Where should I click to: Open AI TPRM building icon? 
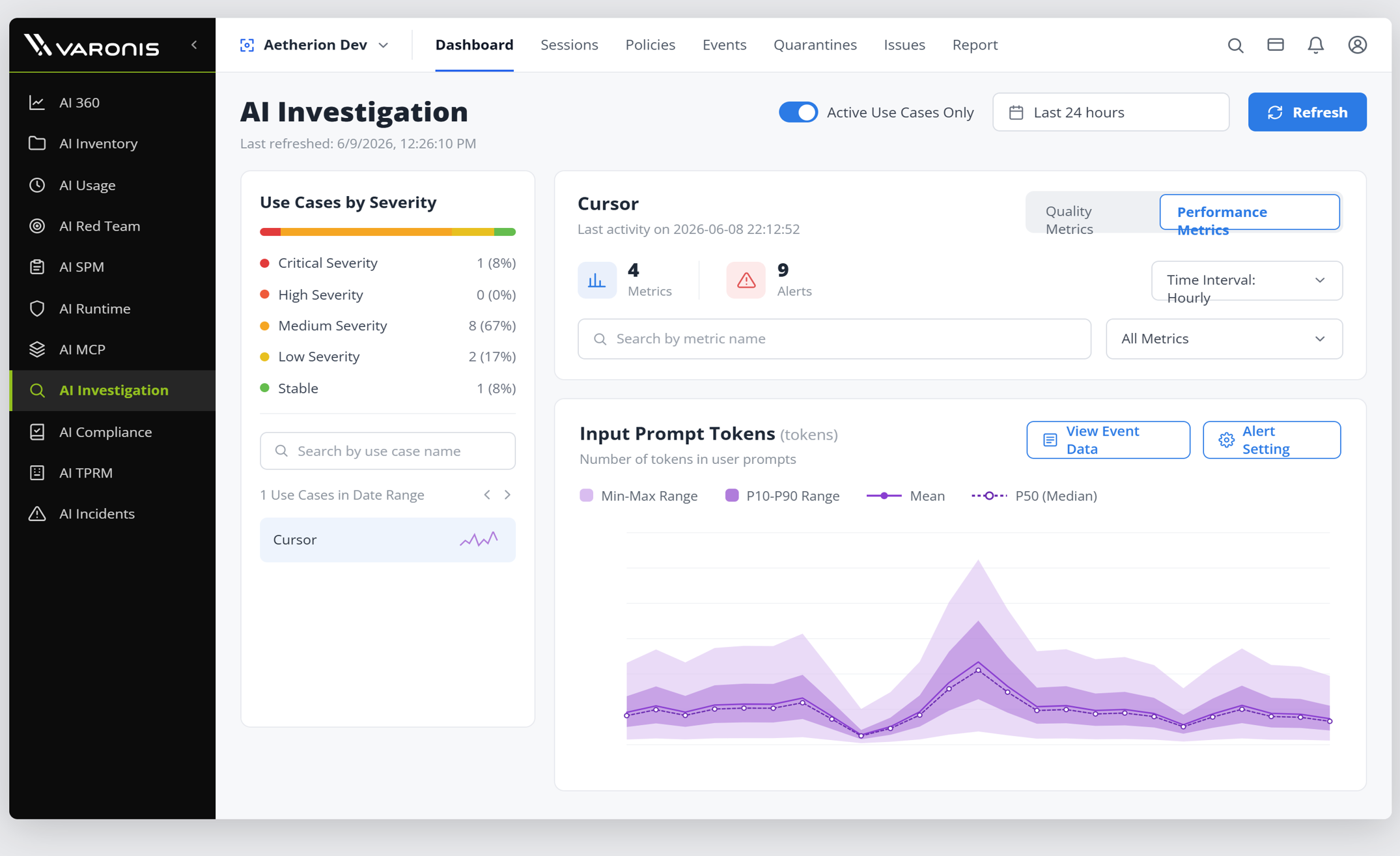coord(37,473)
